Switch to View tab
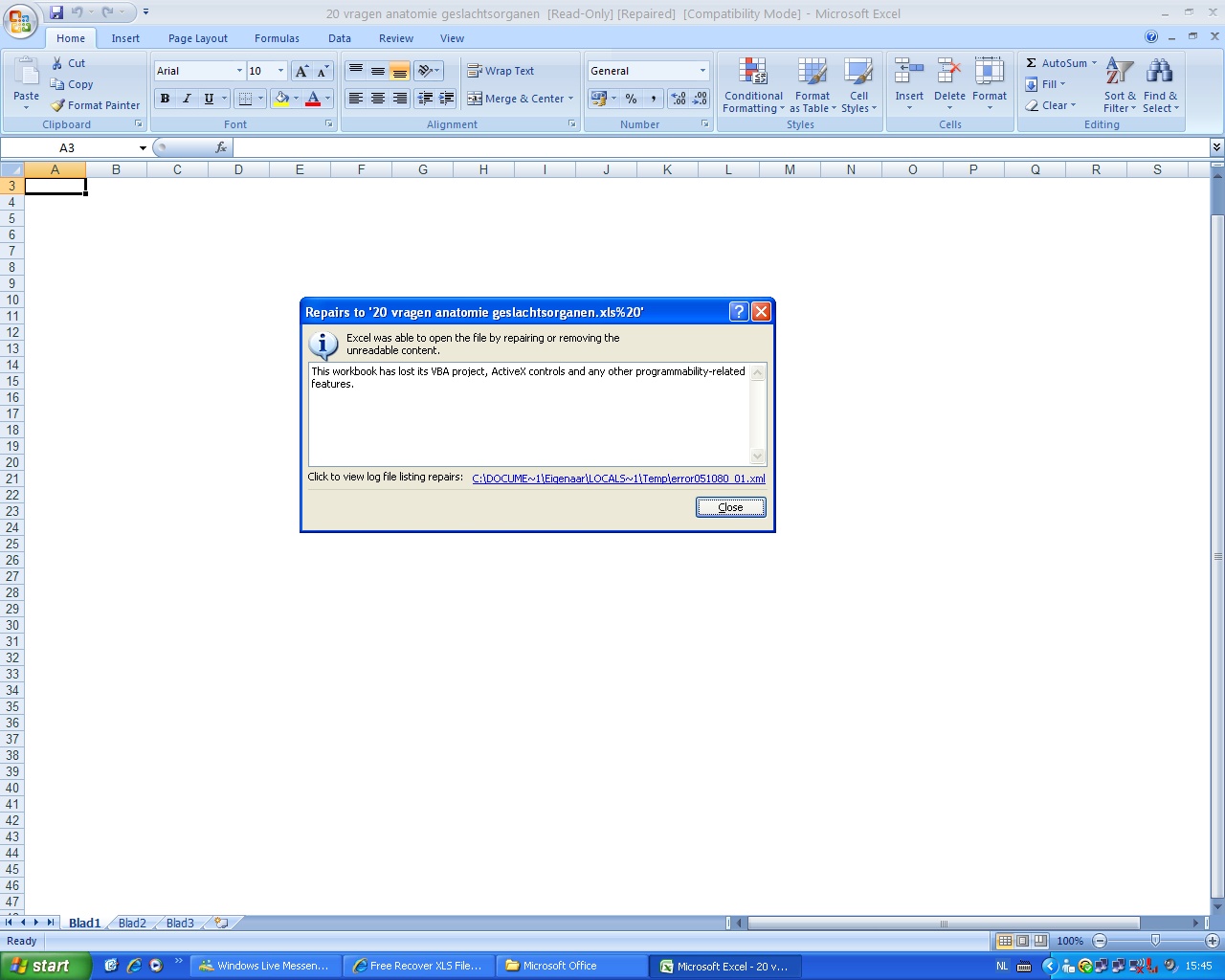The height and width of the screenshot is (980, 1225). 452,38
